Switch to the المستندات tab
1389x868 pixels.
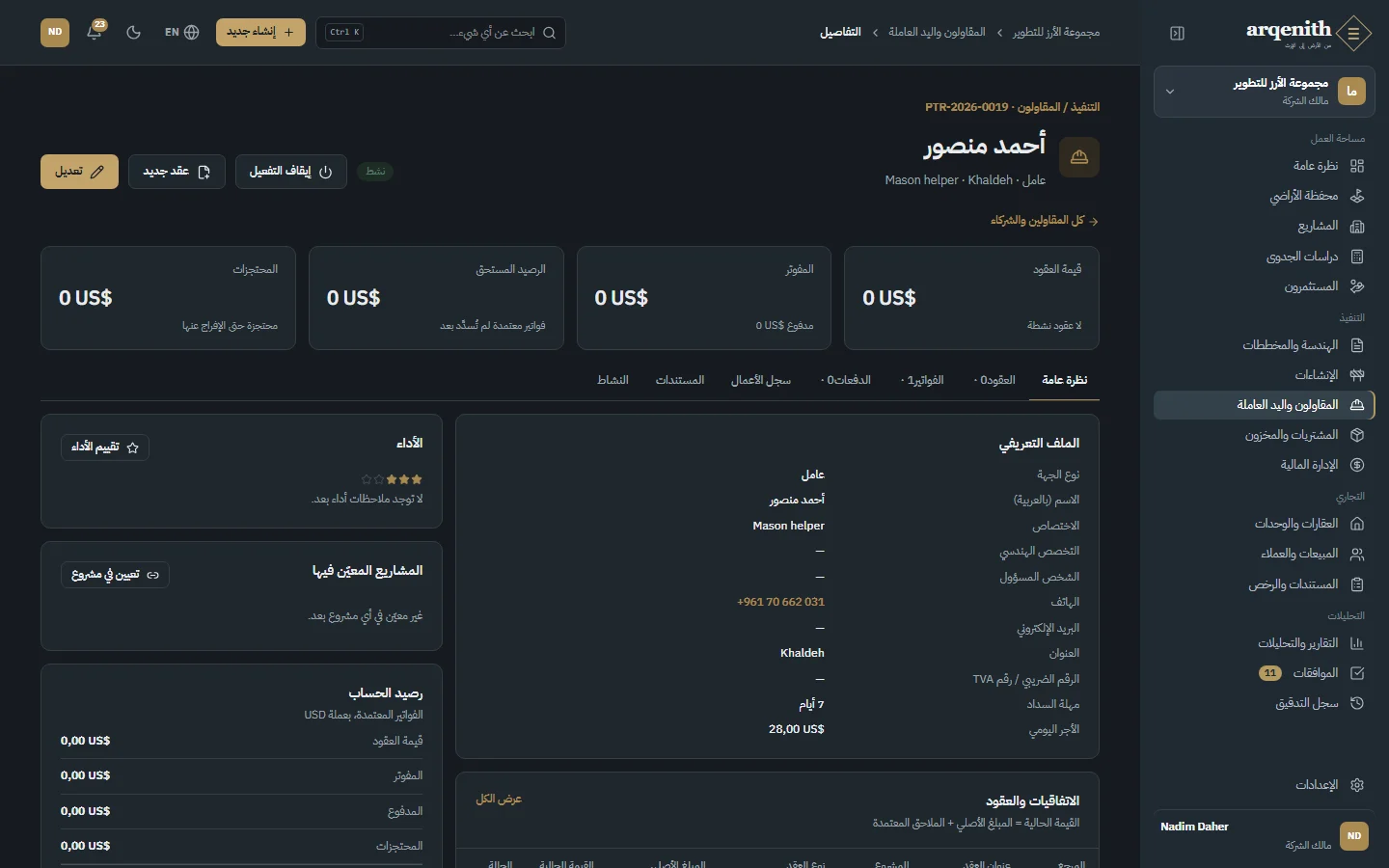tap(680, 380)
